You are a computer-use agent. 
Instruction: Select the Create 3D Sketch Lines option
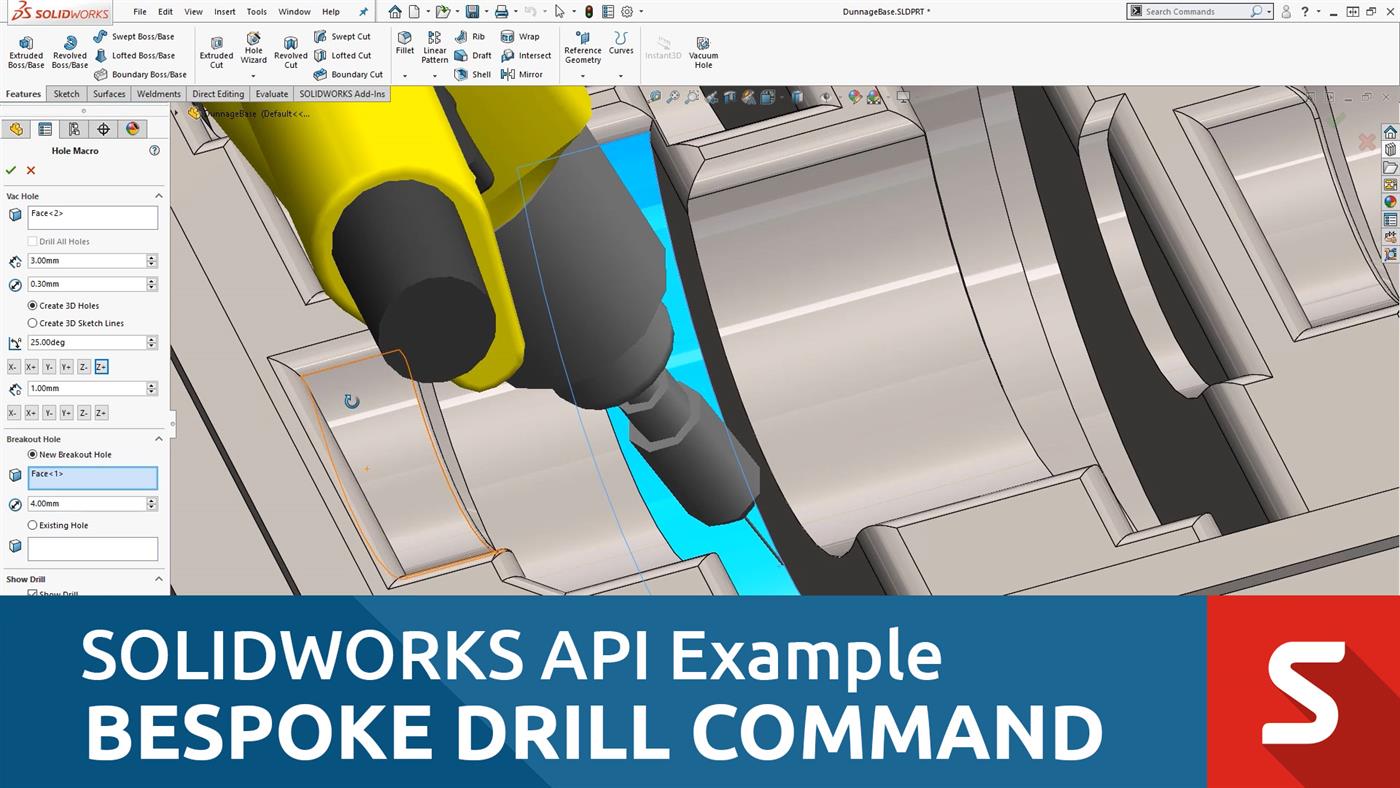click(x=32, y=323)
